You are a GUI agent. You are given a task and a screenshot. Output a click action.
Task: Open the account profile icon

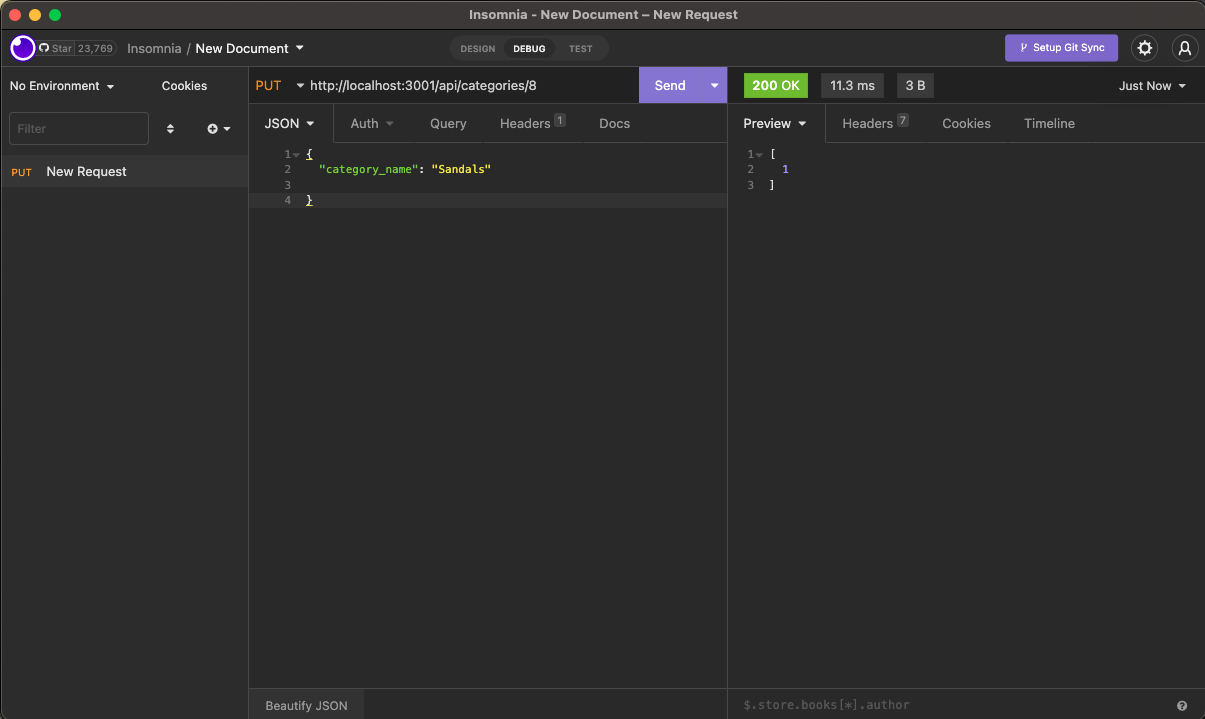tap(1185, 48)
